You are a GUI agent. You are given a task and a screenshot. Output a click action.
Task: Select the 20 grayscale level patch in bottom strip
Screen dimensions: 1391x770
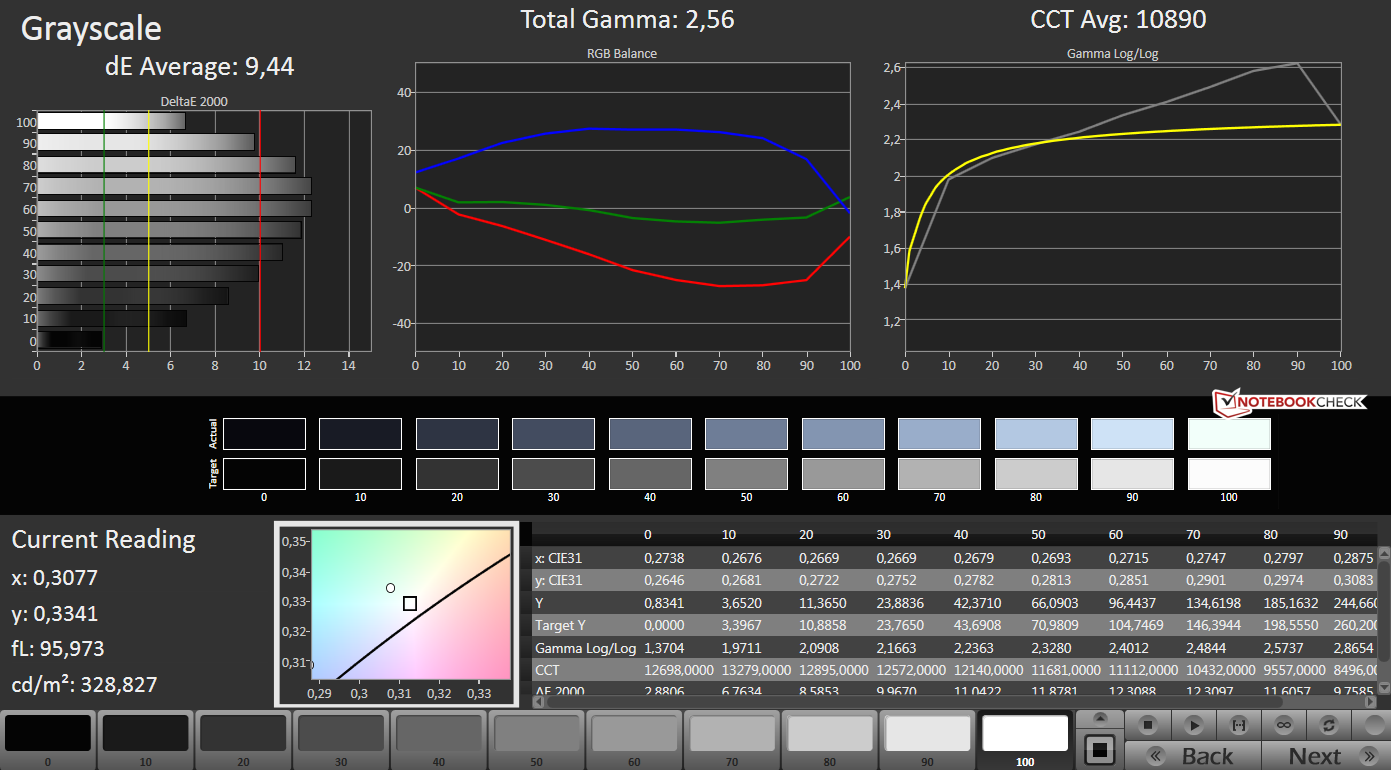pos(244,739)
